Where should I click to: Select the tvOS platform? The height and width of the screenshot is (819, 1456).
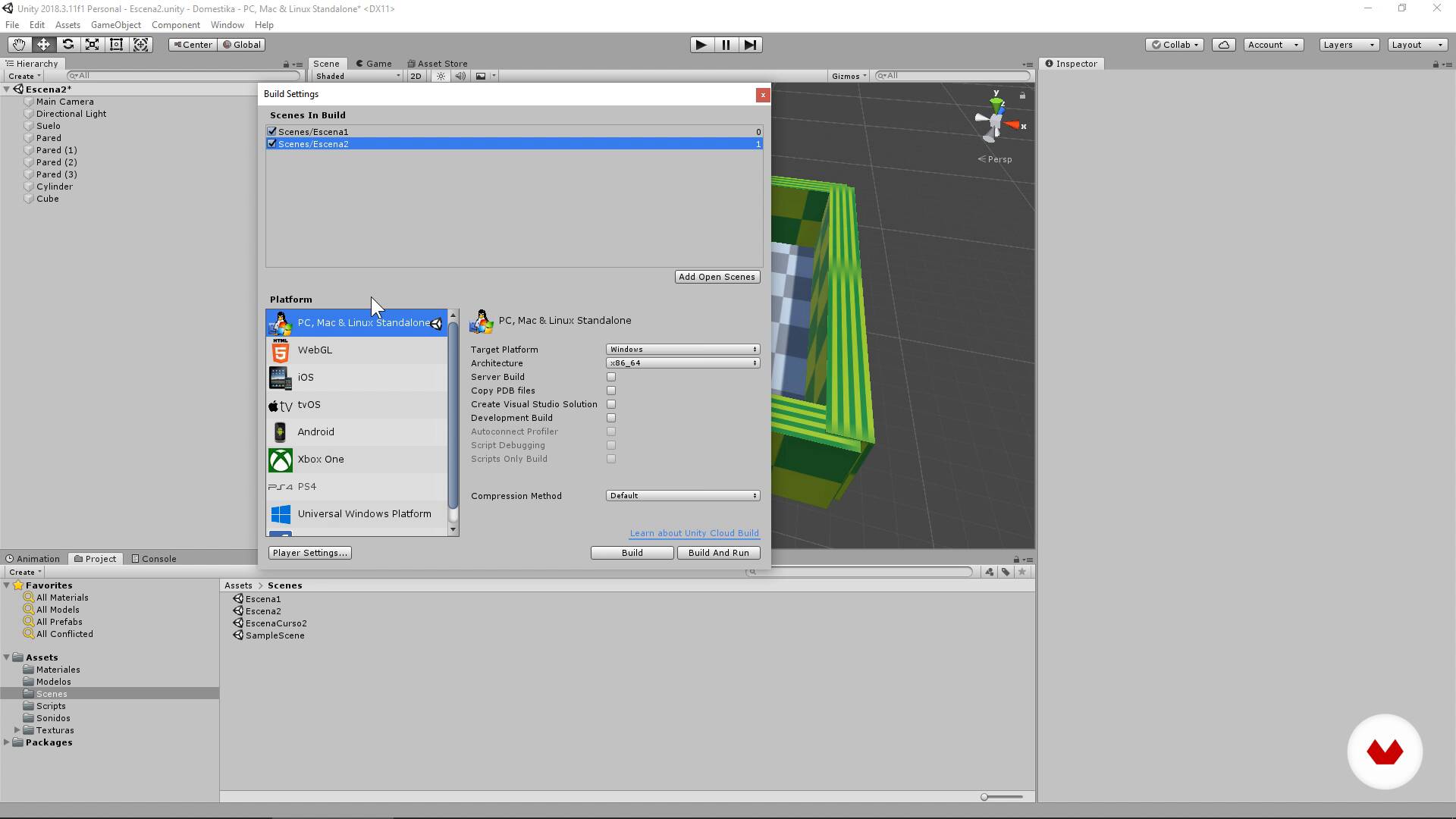click(x=356, y=405)
